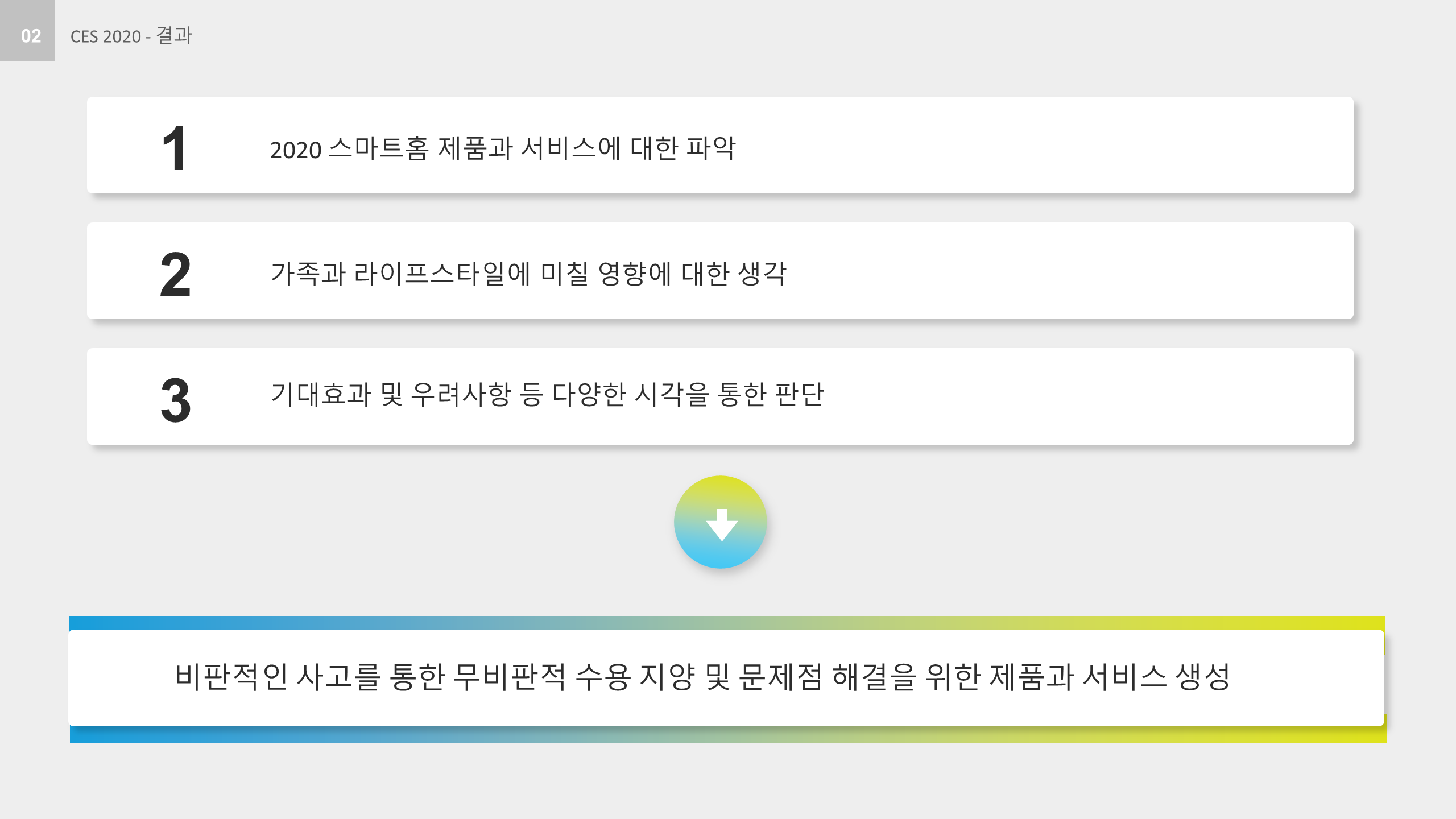Click the large number 1
The image size is (1456, 819).
pyautogui.click(x=174, y=148)
